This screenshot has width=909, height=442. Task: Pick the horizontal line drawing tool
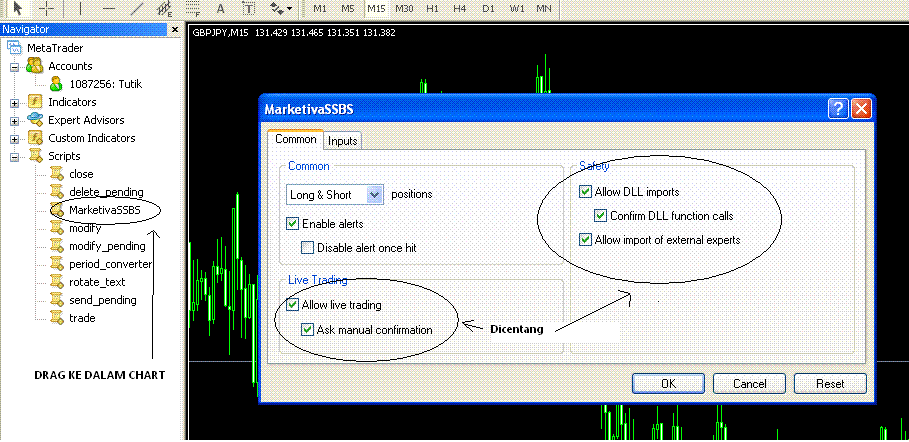108,8
